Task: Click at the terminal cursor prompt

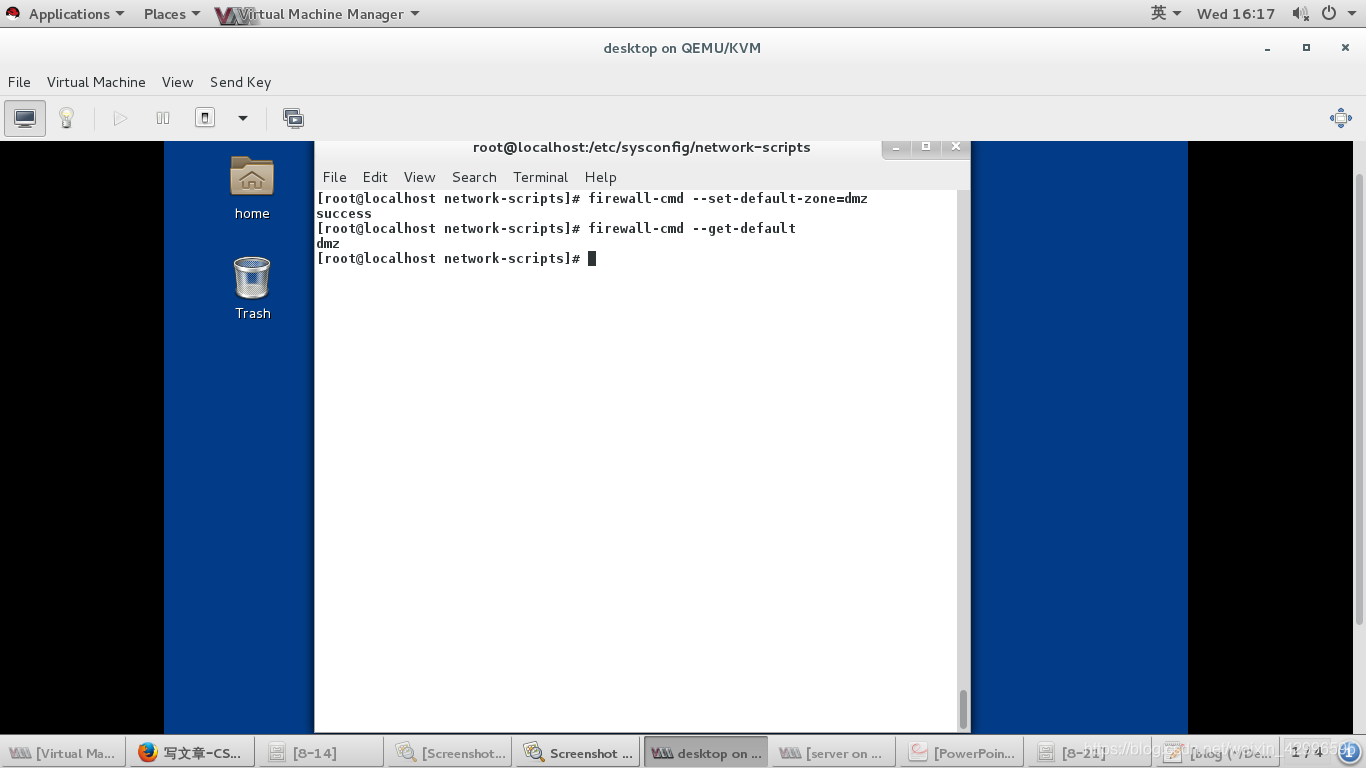Action: [592, 258]
